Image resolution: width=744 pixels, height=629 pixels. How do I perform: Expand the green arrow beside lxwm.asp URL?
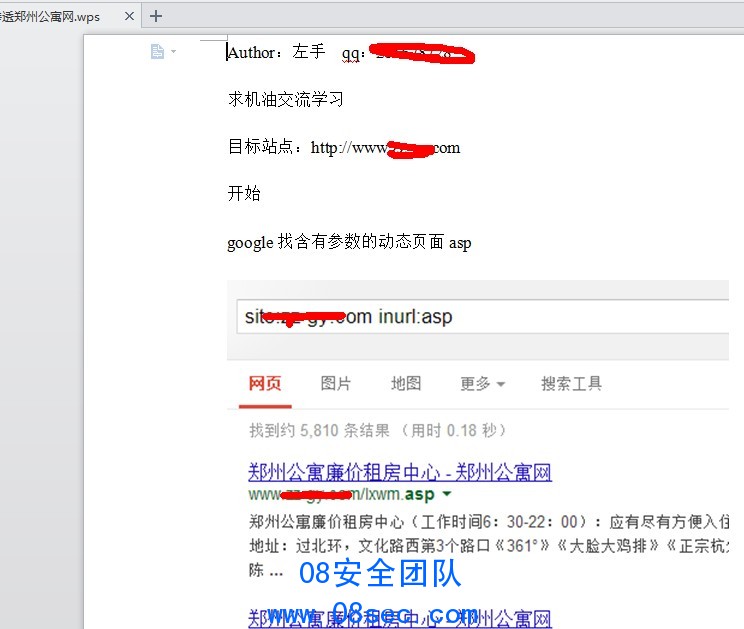(x=446, y=494)
